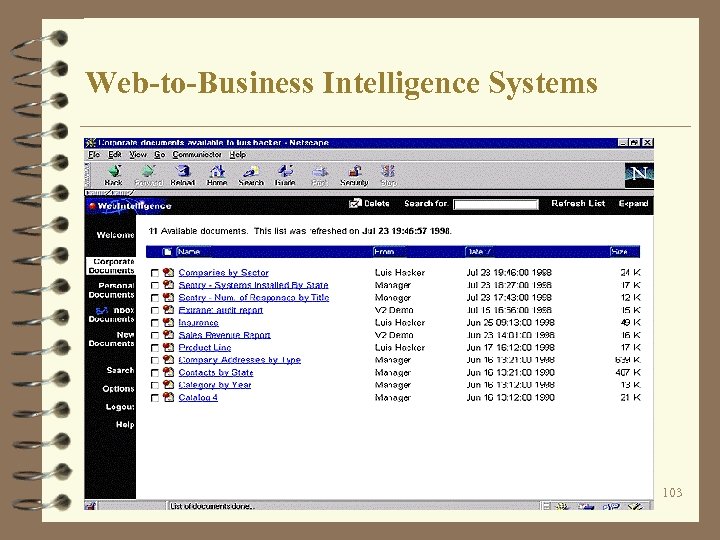Screen dimensions: 720x540
Task: Click Logout in the sidebar
Action: click(x=120, y=407)
